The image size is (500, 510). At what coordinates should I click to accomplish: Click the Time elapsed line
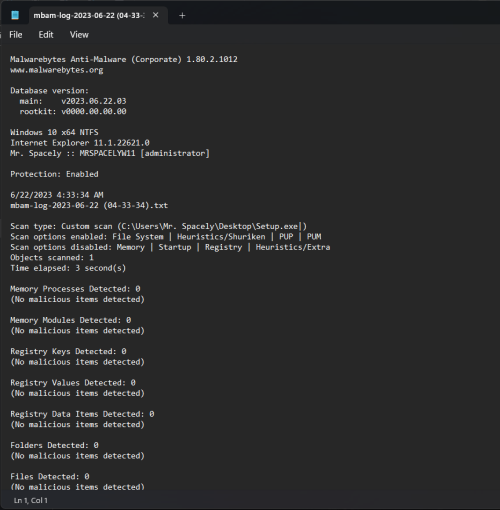[x=68, y=268]
